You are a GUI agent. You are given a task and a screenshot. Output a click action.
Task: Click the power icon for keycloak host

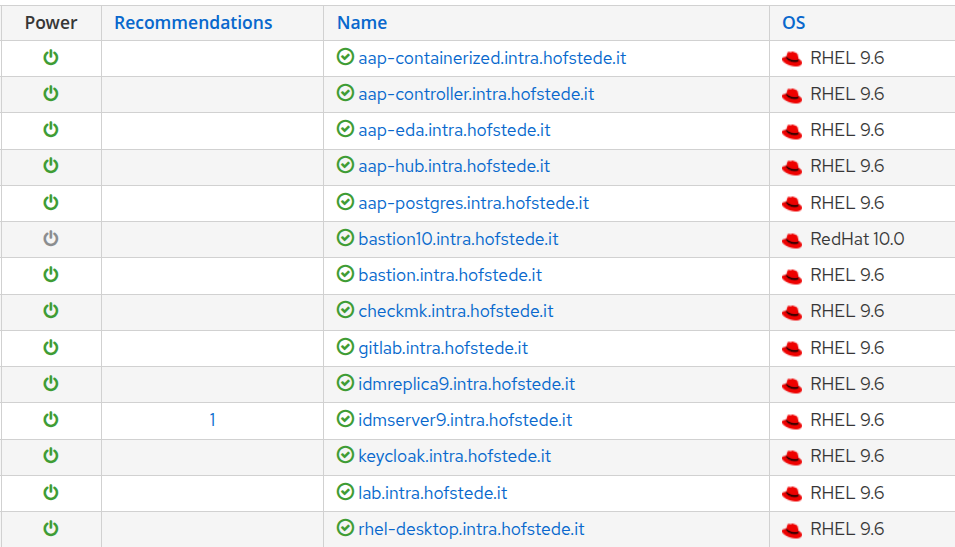pyautogui.click(x=51, y=456)
